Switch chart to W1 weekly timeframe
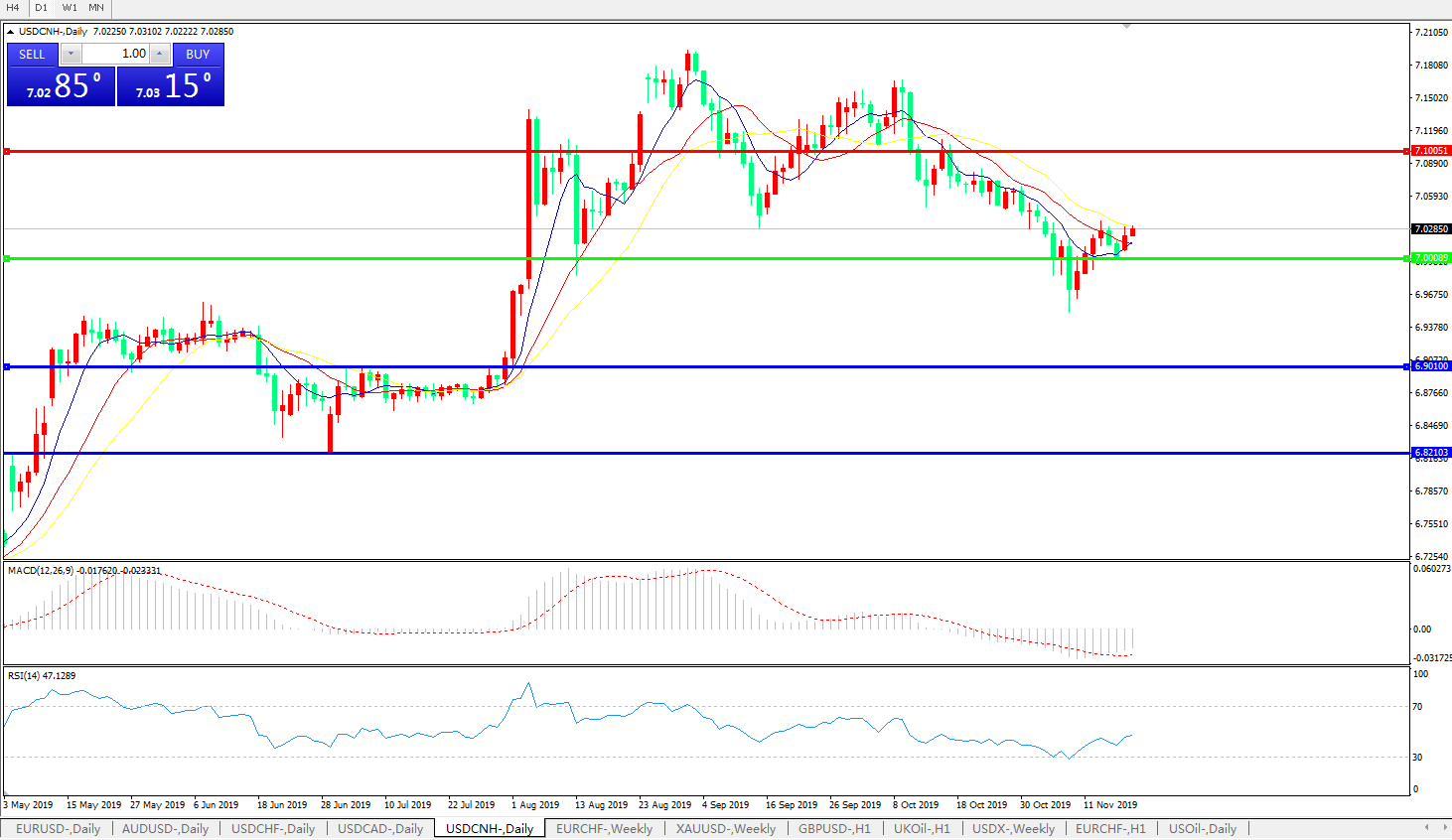The width and height of the screenshot is (1452, 840). point(70,7)
